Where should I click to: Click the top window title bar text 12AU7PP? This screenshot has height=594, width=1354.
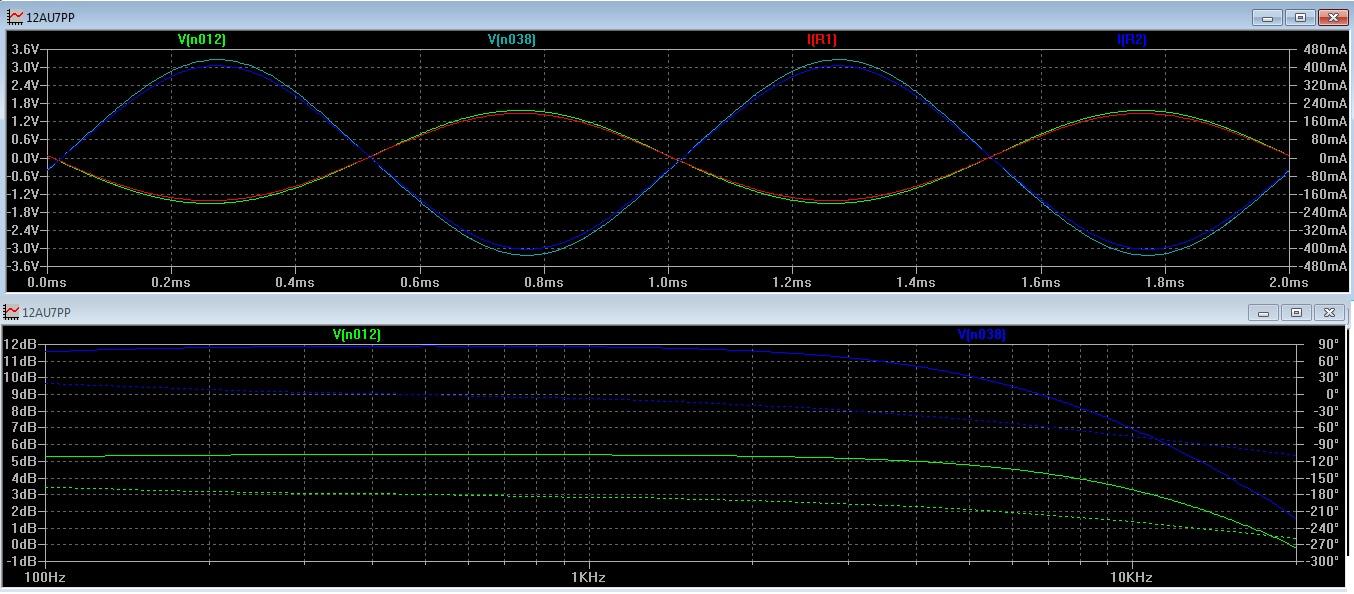(x=49, y=18)
